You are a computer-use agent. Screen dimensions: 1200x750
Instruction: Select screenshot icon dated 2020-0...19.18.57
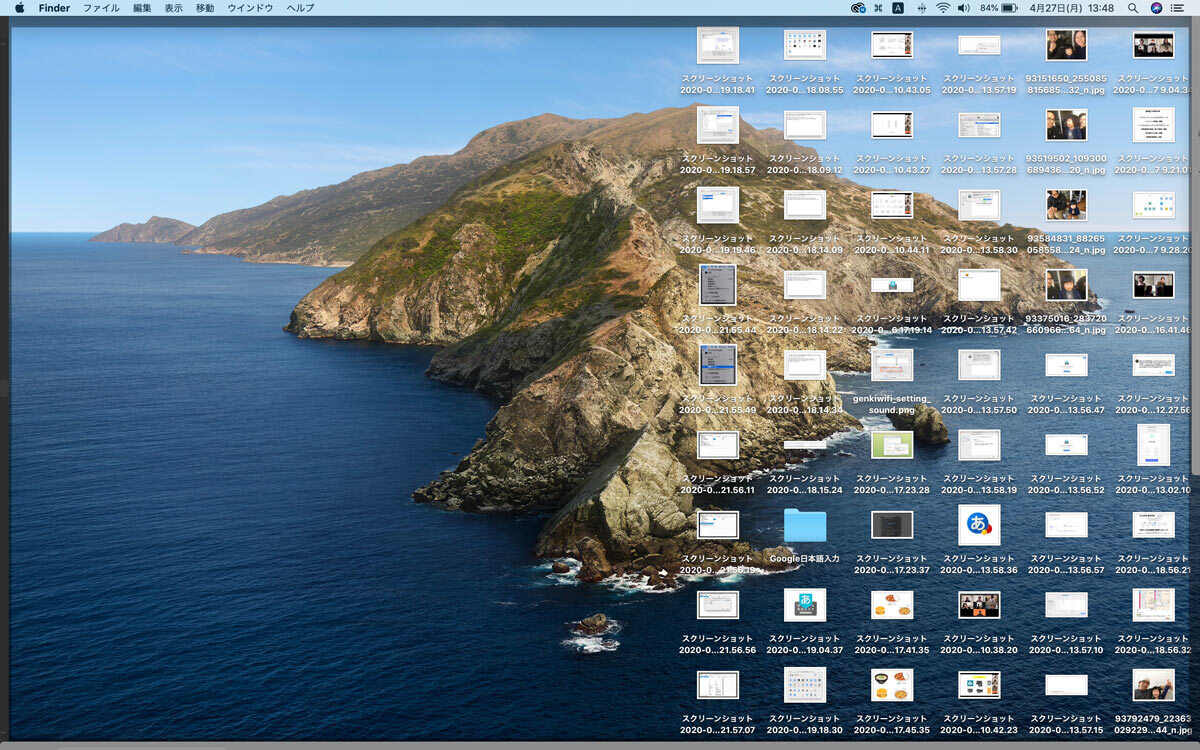coord(718,125)
